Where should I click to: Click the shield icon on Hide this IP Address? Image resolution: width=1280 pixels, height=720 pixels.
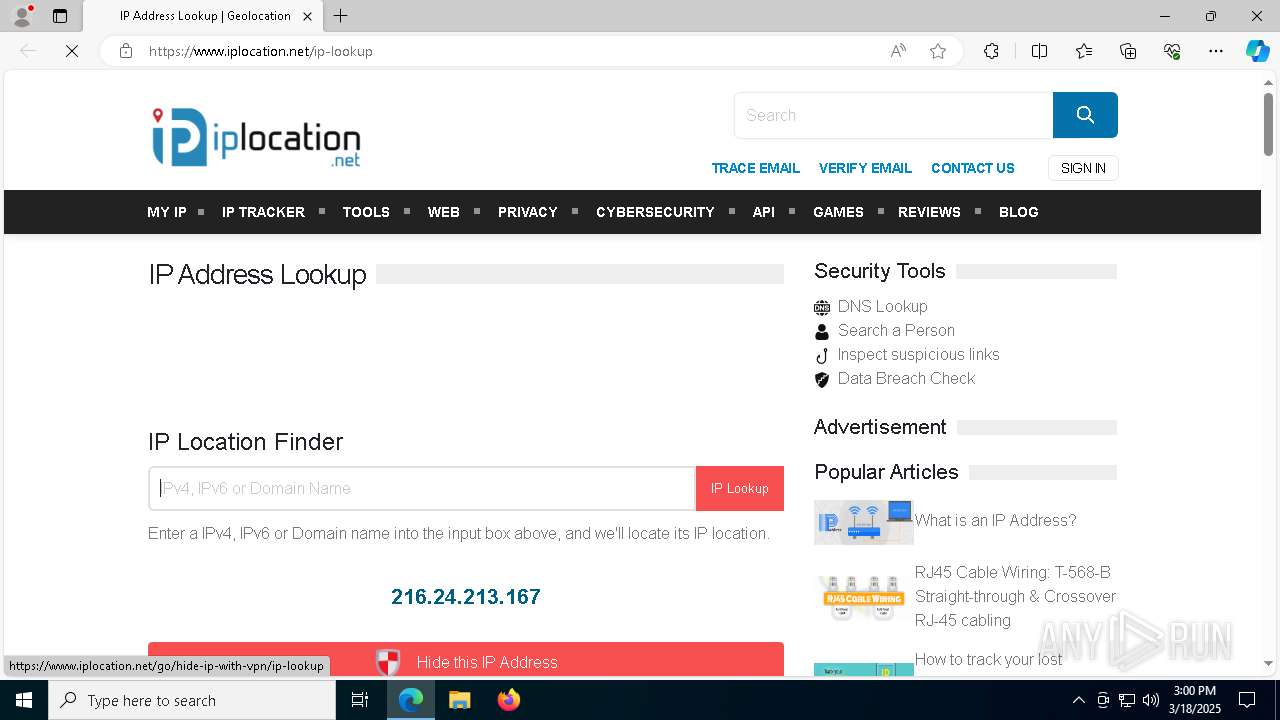pyautogui.click(x=388, y=662)
